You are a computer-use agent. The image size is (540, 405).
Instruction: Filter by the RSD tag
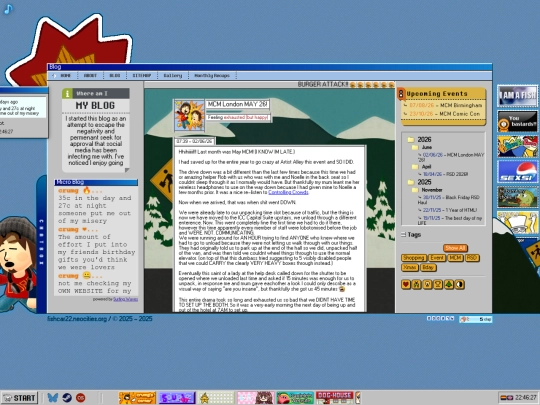[x=472, y=258]
